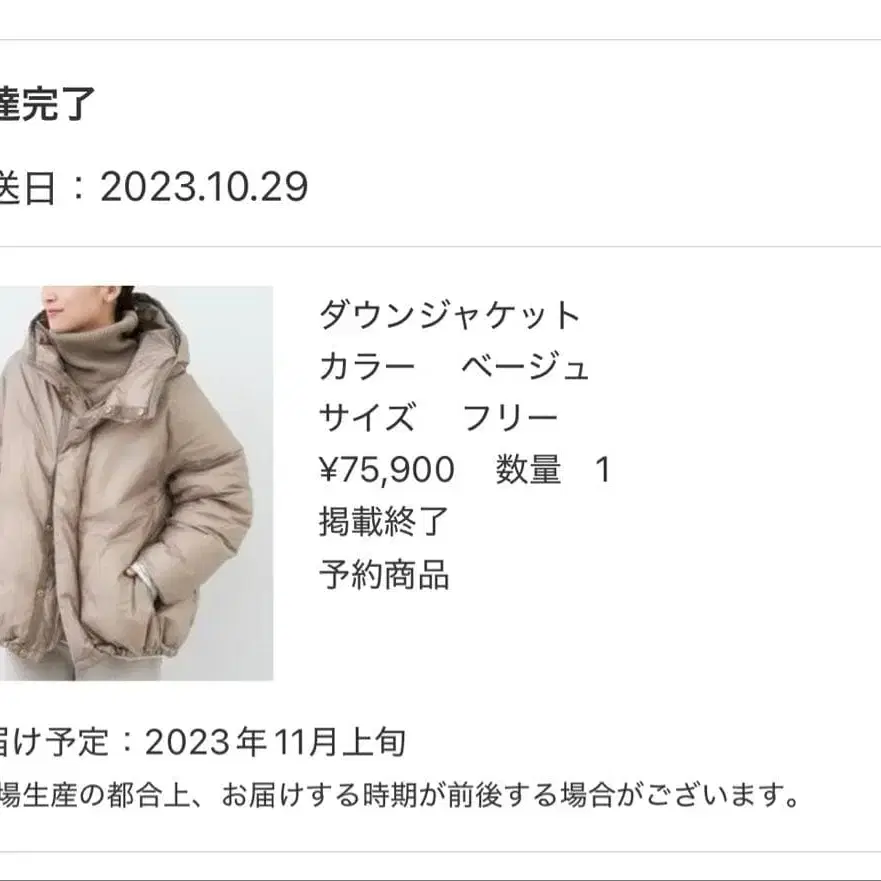
Task: Click the 予約商品 pre-order label
Action: (x=384, y=574)
